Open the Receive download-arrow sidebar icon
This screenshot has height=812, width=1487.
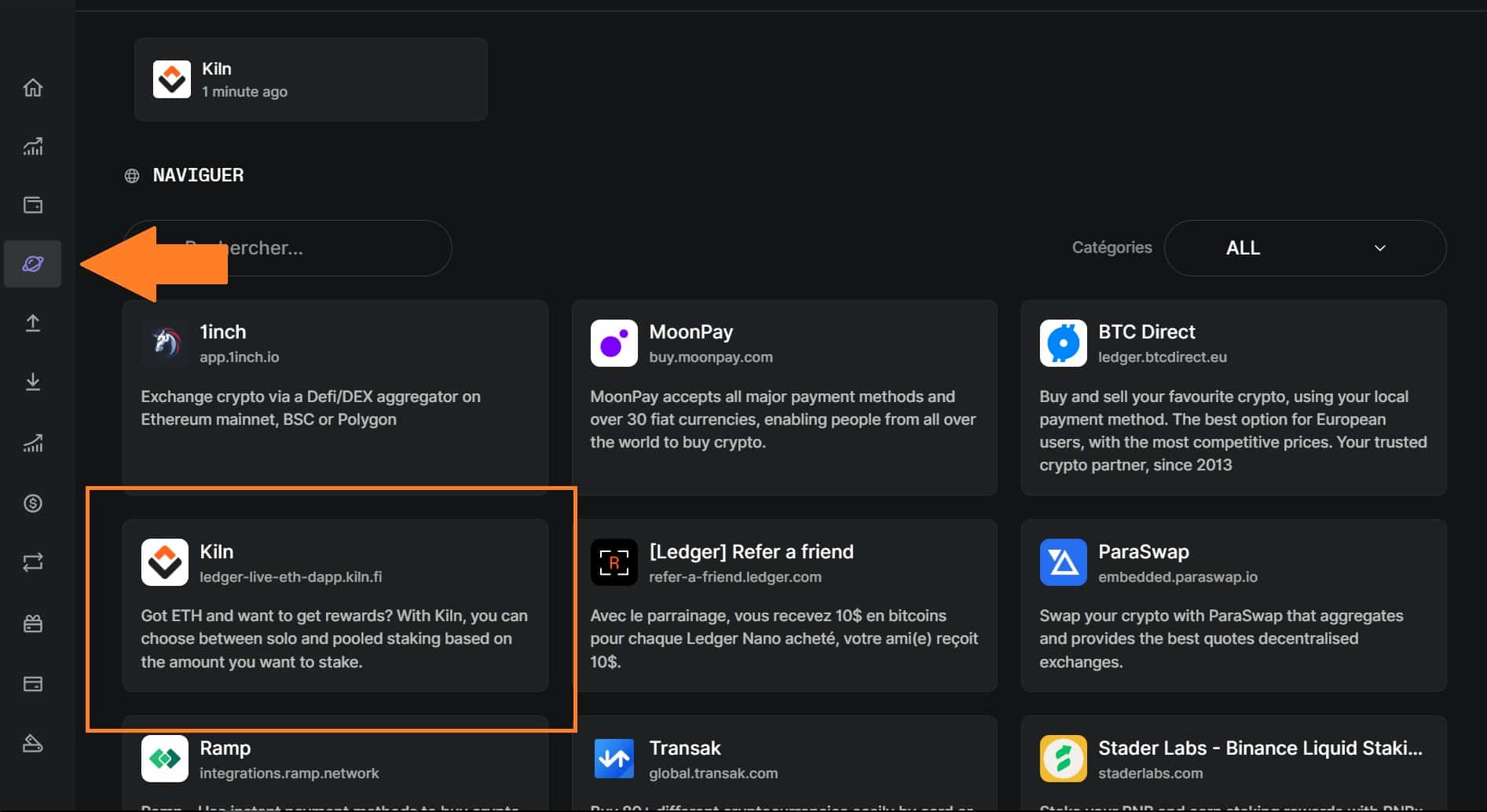tap(32, 382)
